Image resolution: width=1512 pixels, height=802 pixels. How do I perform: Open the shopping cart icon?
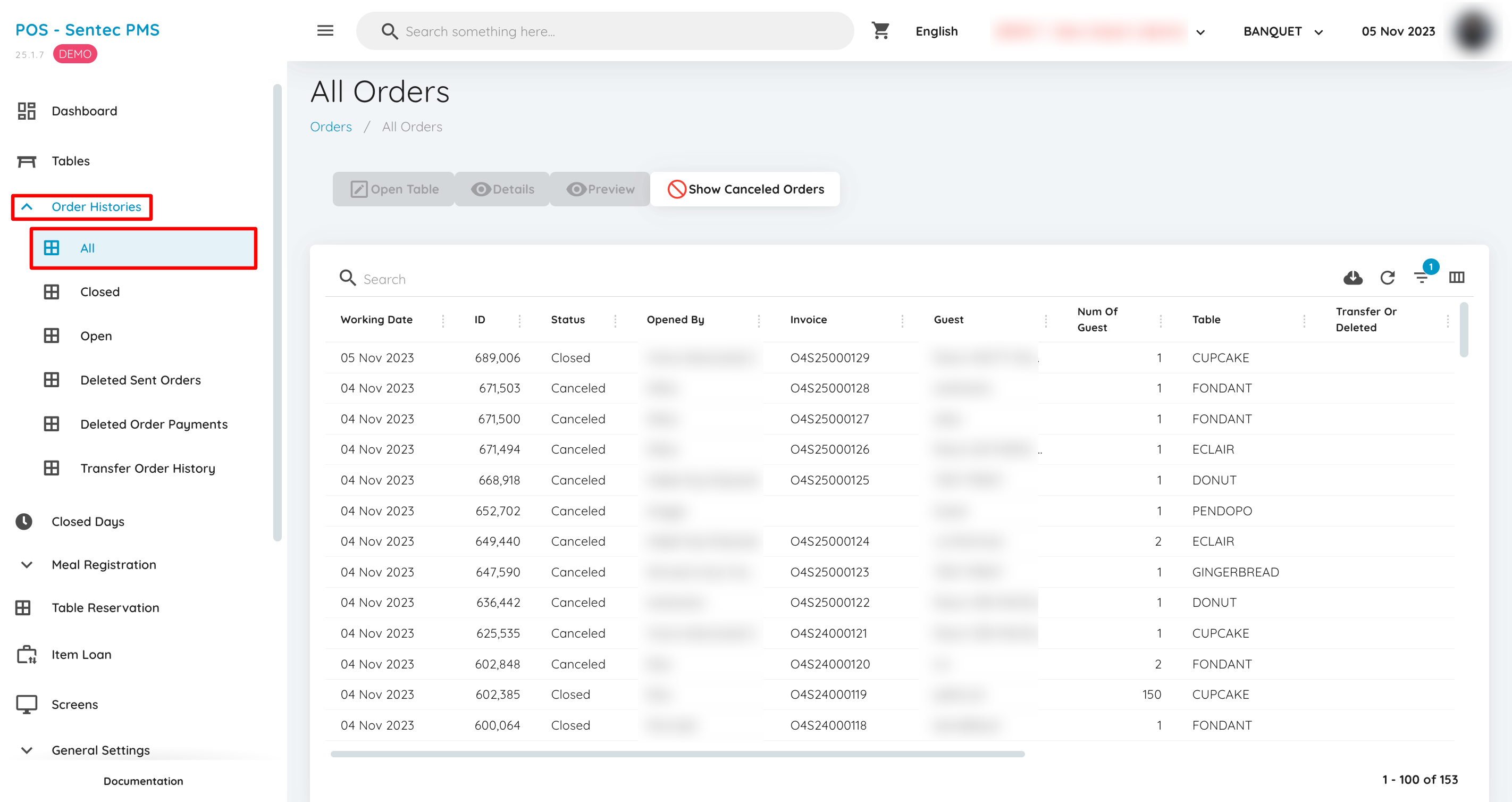tap(880, 31)
